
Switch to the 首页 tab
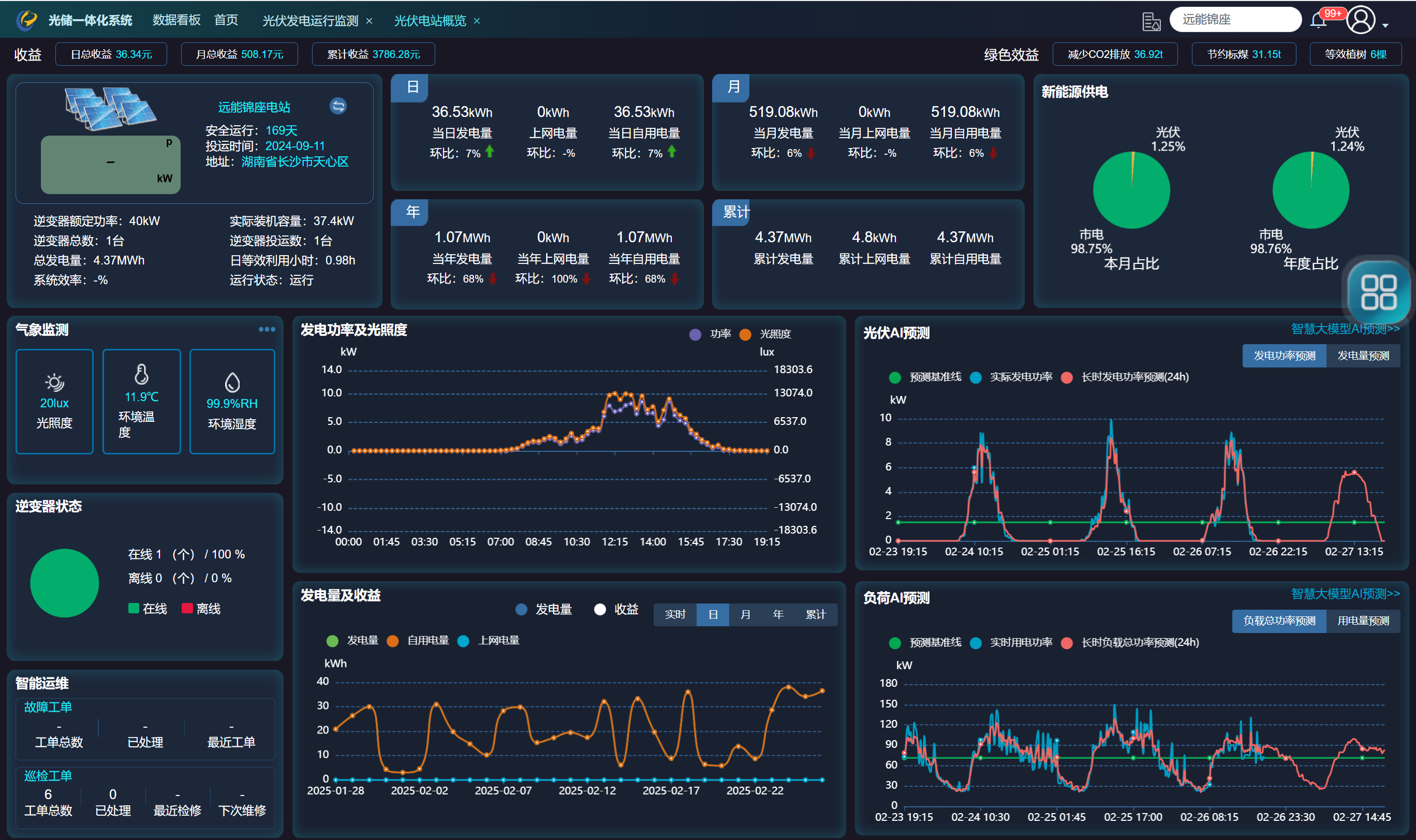[226, 20]
